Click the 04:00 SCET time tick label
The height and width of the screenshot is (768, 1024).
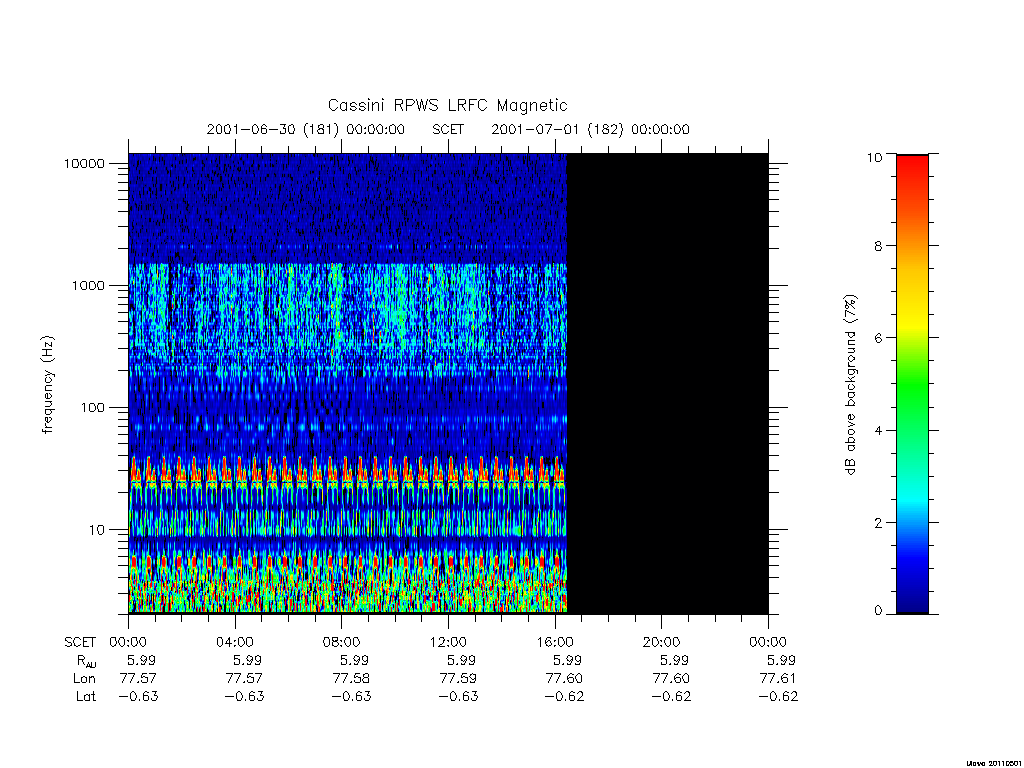coord(235,642)
